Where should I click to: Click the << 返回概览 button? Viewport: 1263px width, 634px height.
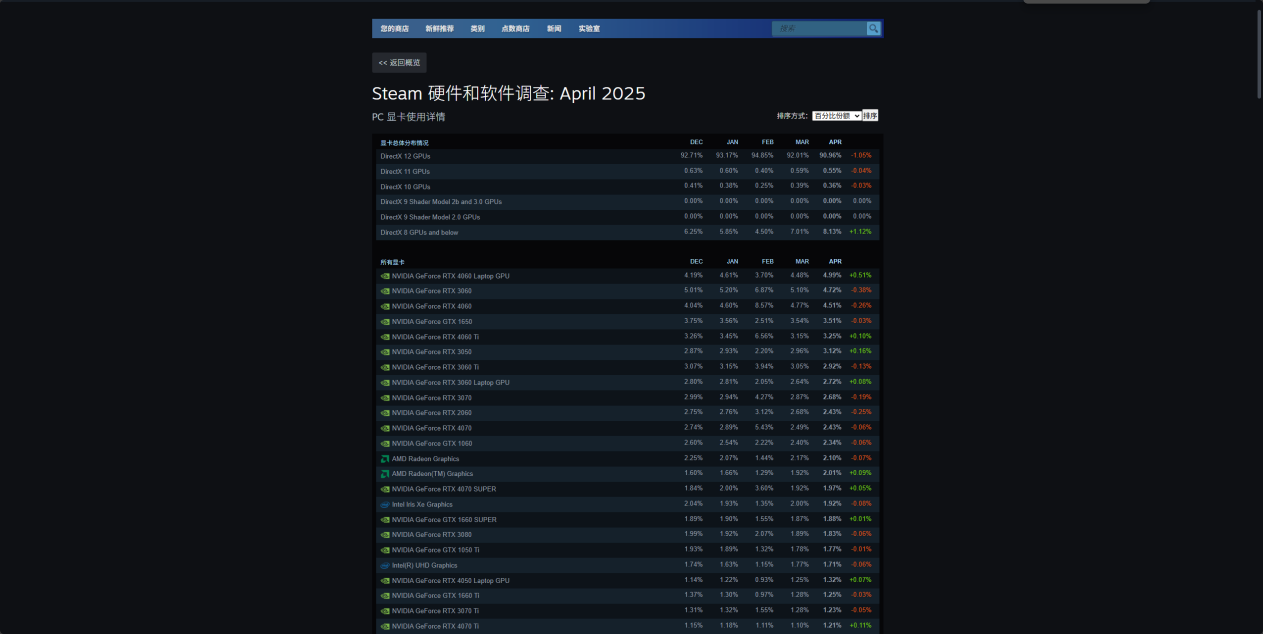(399, 63)
